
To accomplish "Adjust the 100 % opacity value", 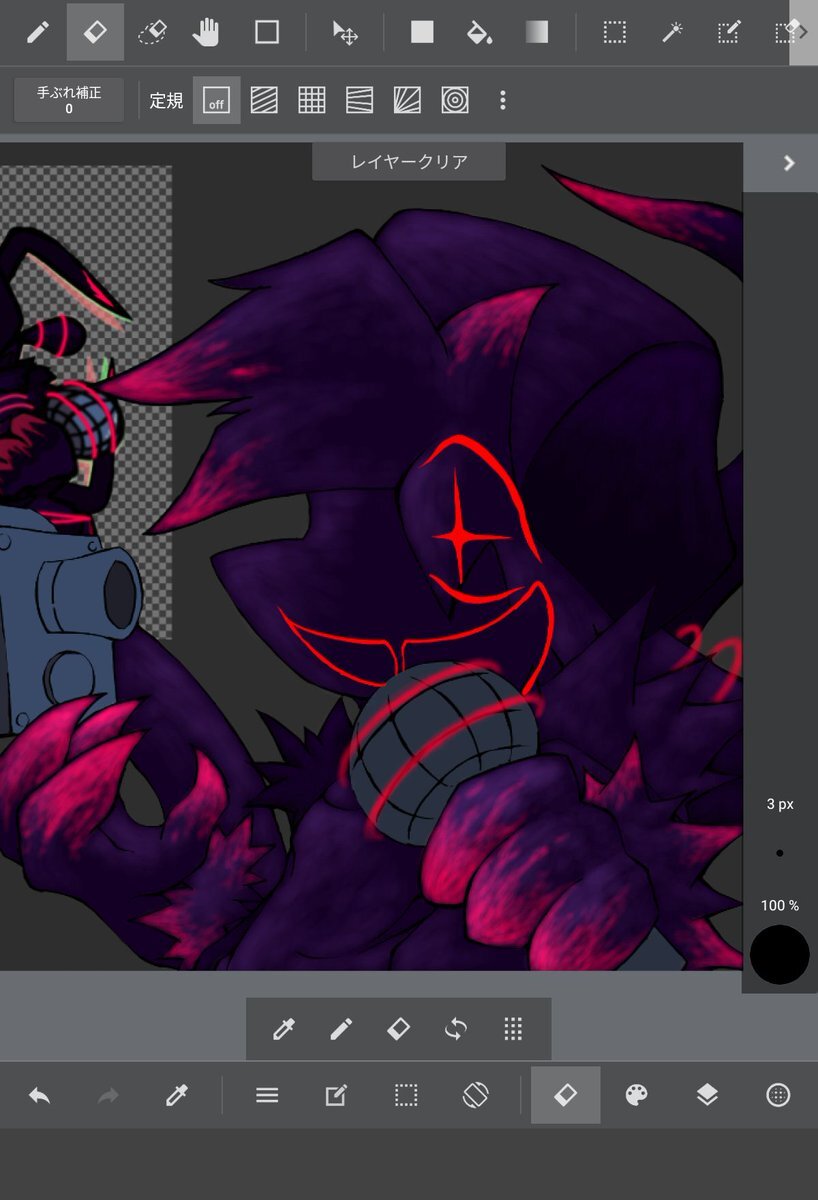I will pyautogui.click(x=780, y=905).
